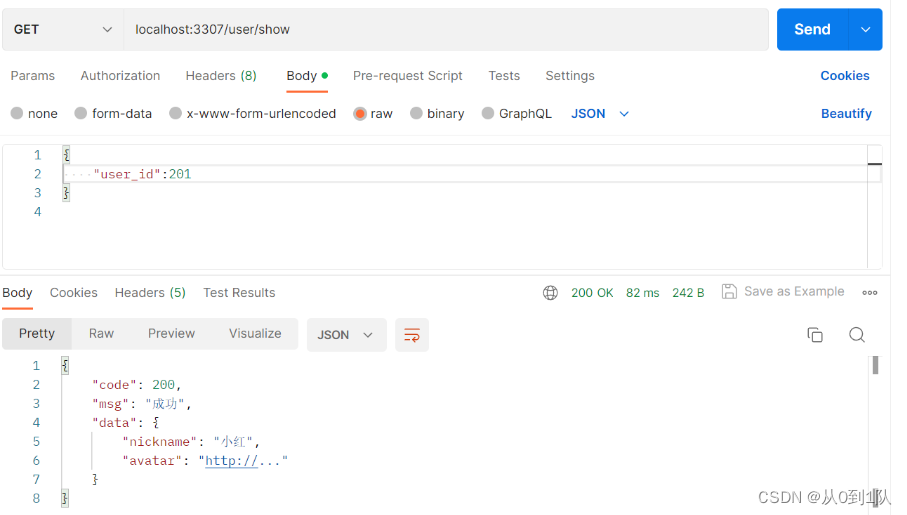907x515 pixels.
Task: Switch to the Tests tab
Action: point(504,76)
